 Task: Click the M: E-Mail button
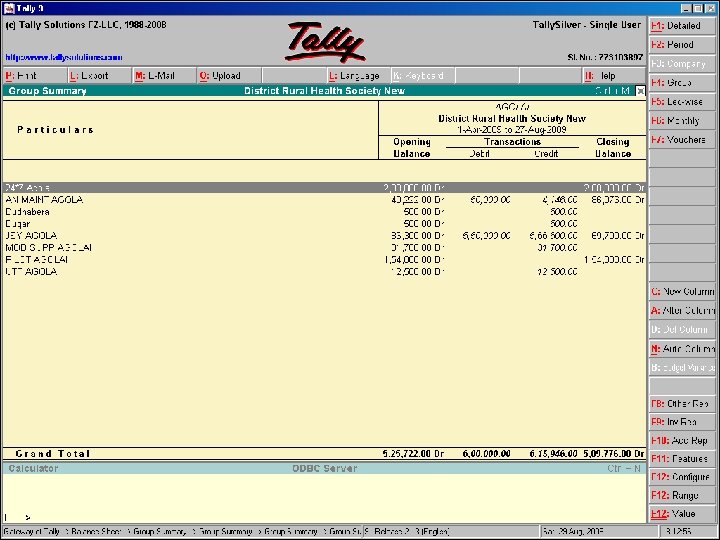coord(165,76)
